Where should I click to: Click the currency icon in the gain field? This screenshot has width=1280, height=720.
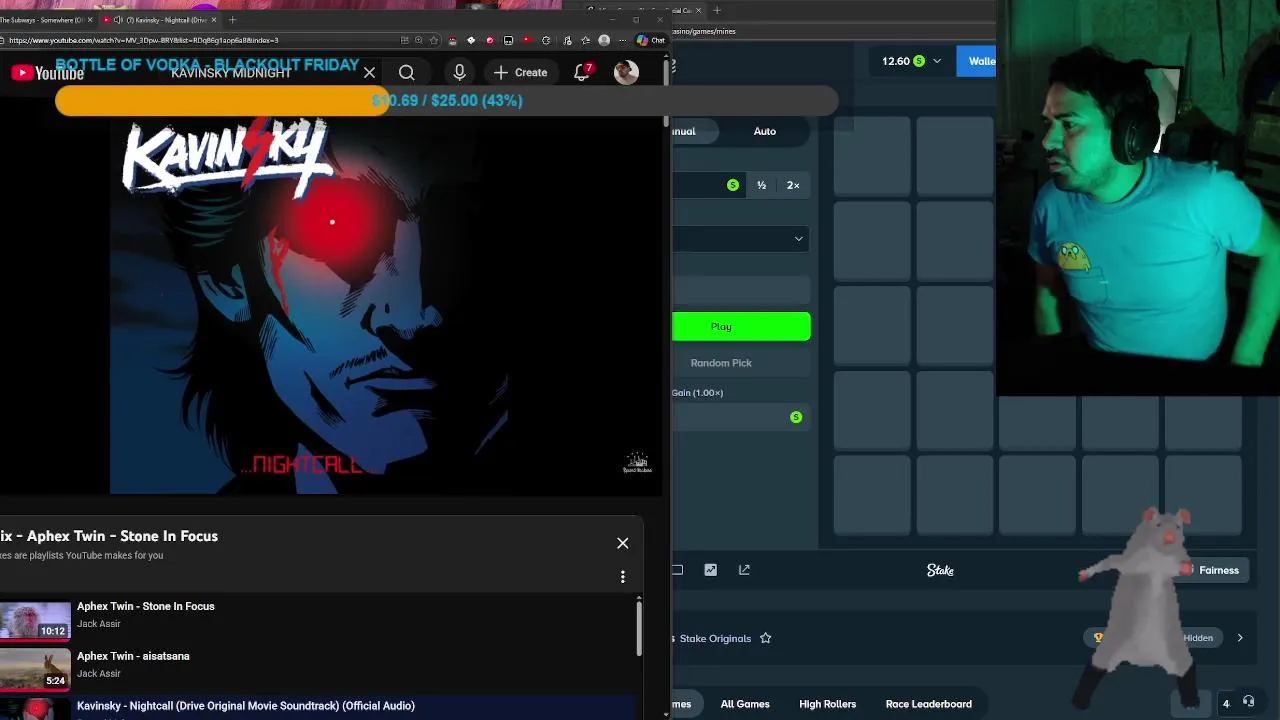pos(796,417)
